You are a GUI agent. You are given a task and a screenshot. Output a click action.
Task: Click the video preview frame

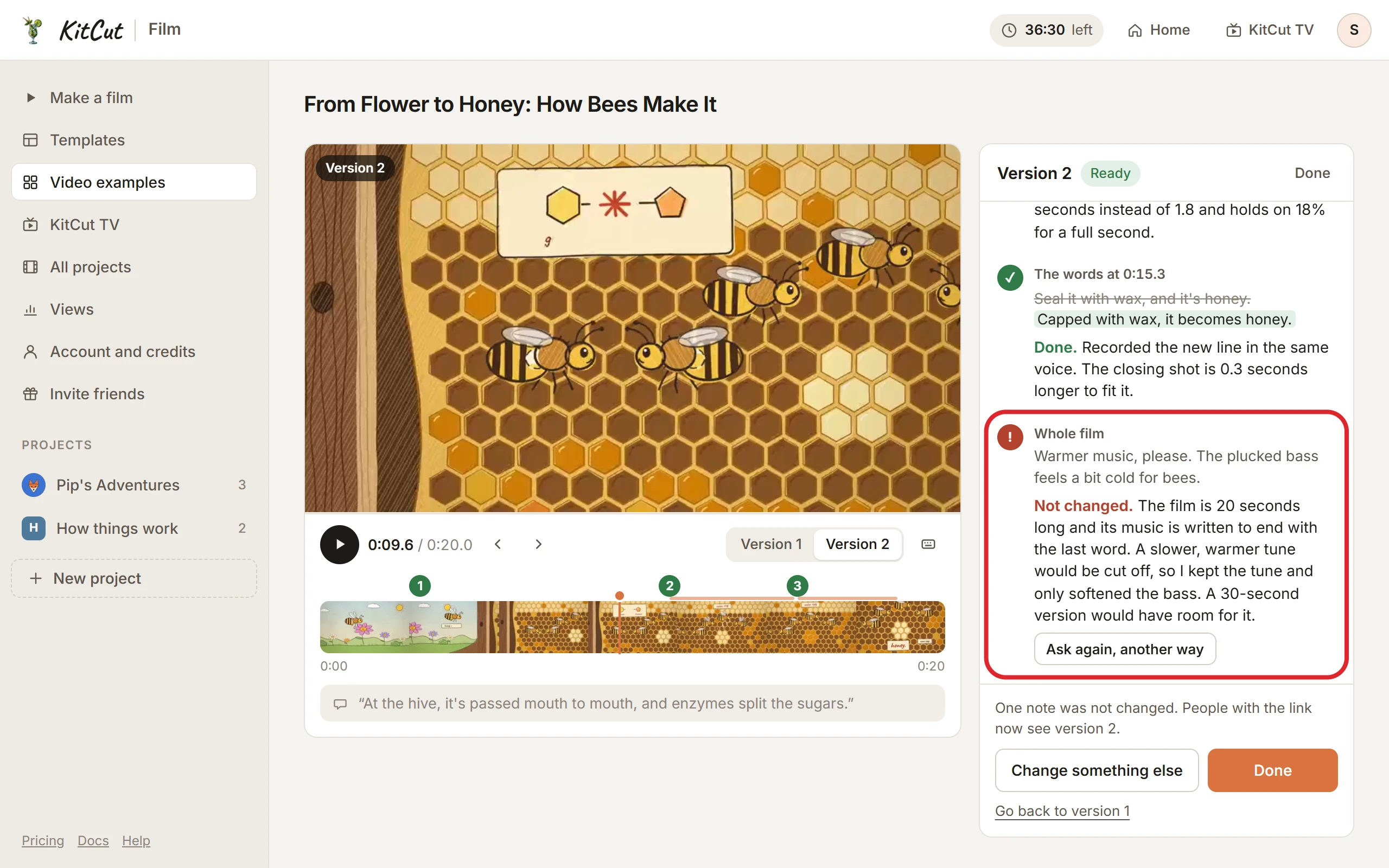632,328
